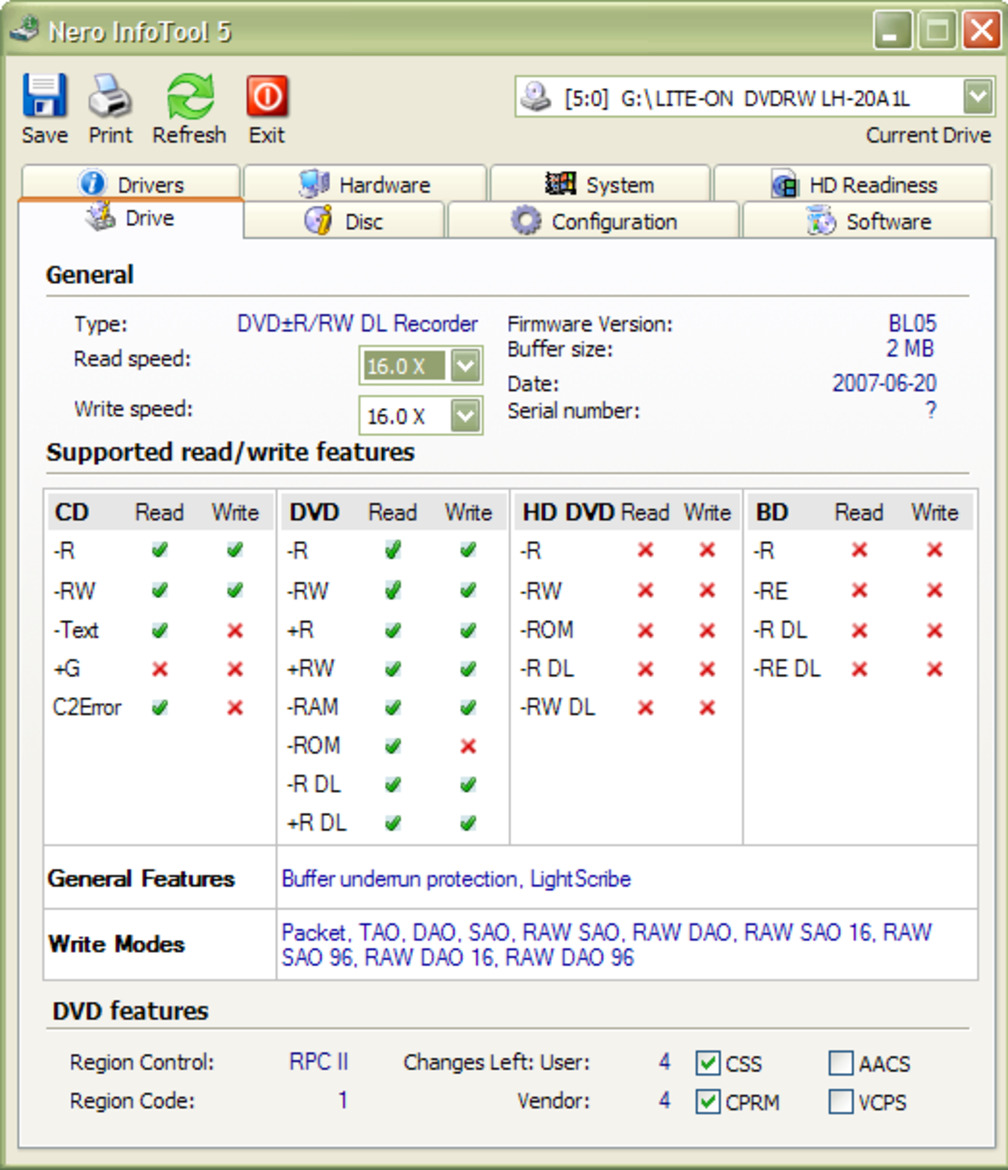
Task: Click the Save floppy disk icon
Action: [x=44, y=95]
